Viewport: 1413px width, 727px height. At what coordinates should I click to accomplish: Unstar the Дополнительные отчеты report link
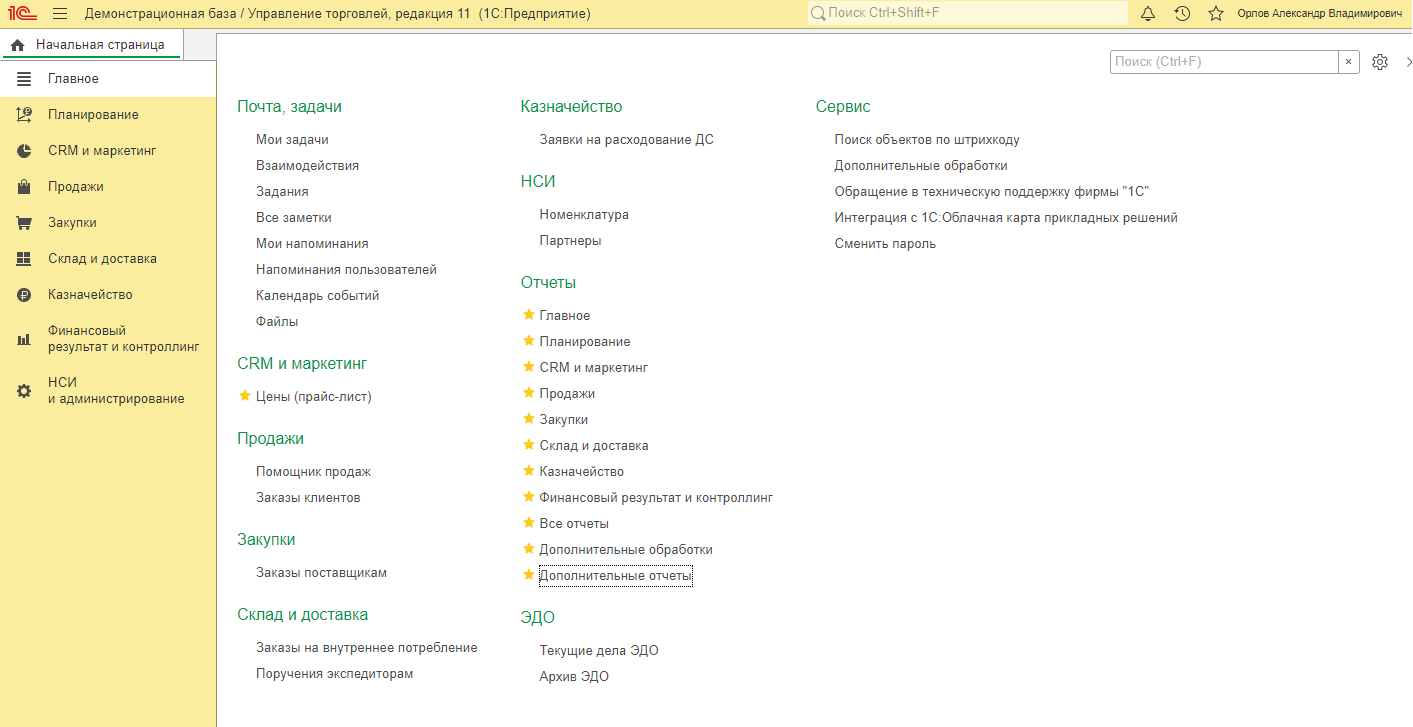click(529, 575)
